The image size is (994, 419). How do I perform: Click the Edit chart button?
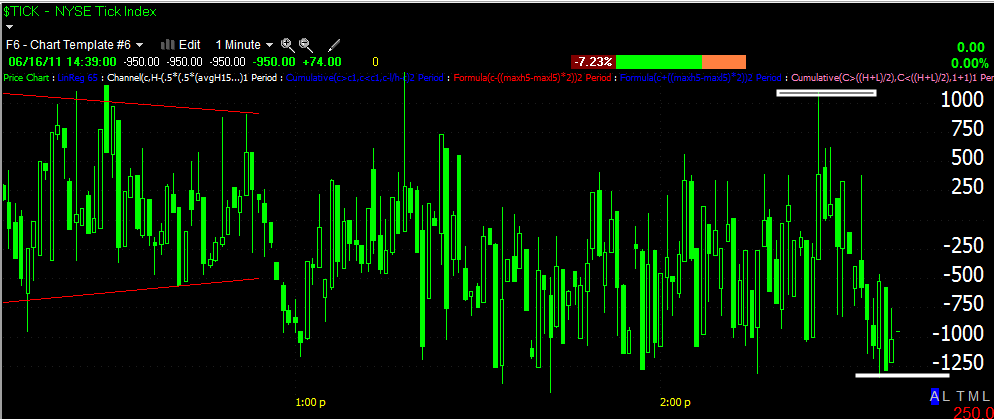click(x=190, y=44)
